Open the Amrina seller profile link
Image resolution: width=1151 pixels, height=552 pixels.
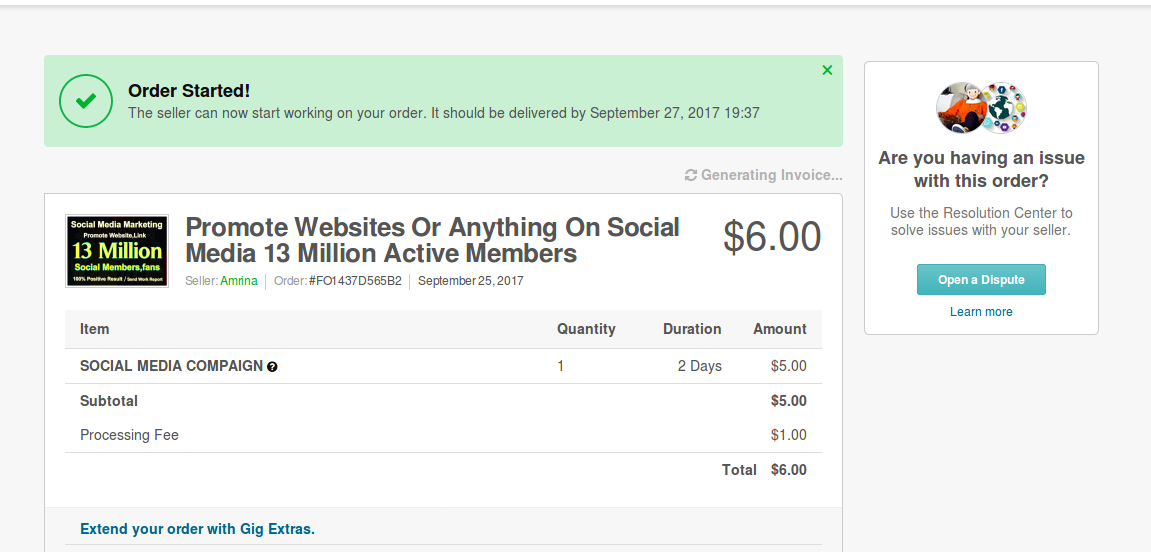coord(239,281)
